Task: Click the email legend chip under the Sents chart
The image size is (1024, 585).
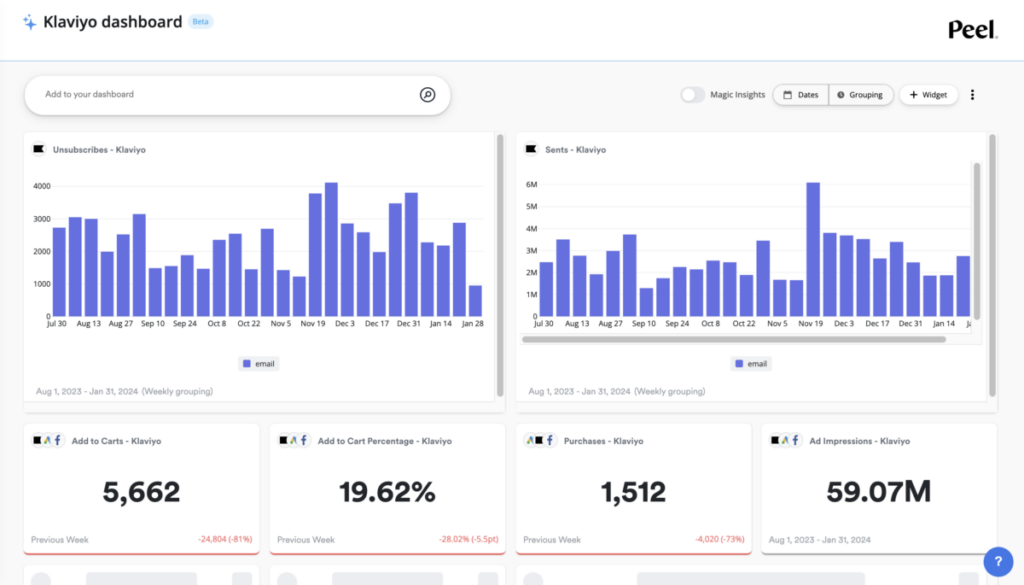Action: 750,363
